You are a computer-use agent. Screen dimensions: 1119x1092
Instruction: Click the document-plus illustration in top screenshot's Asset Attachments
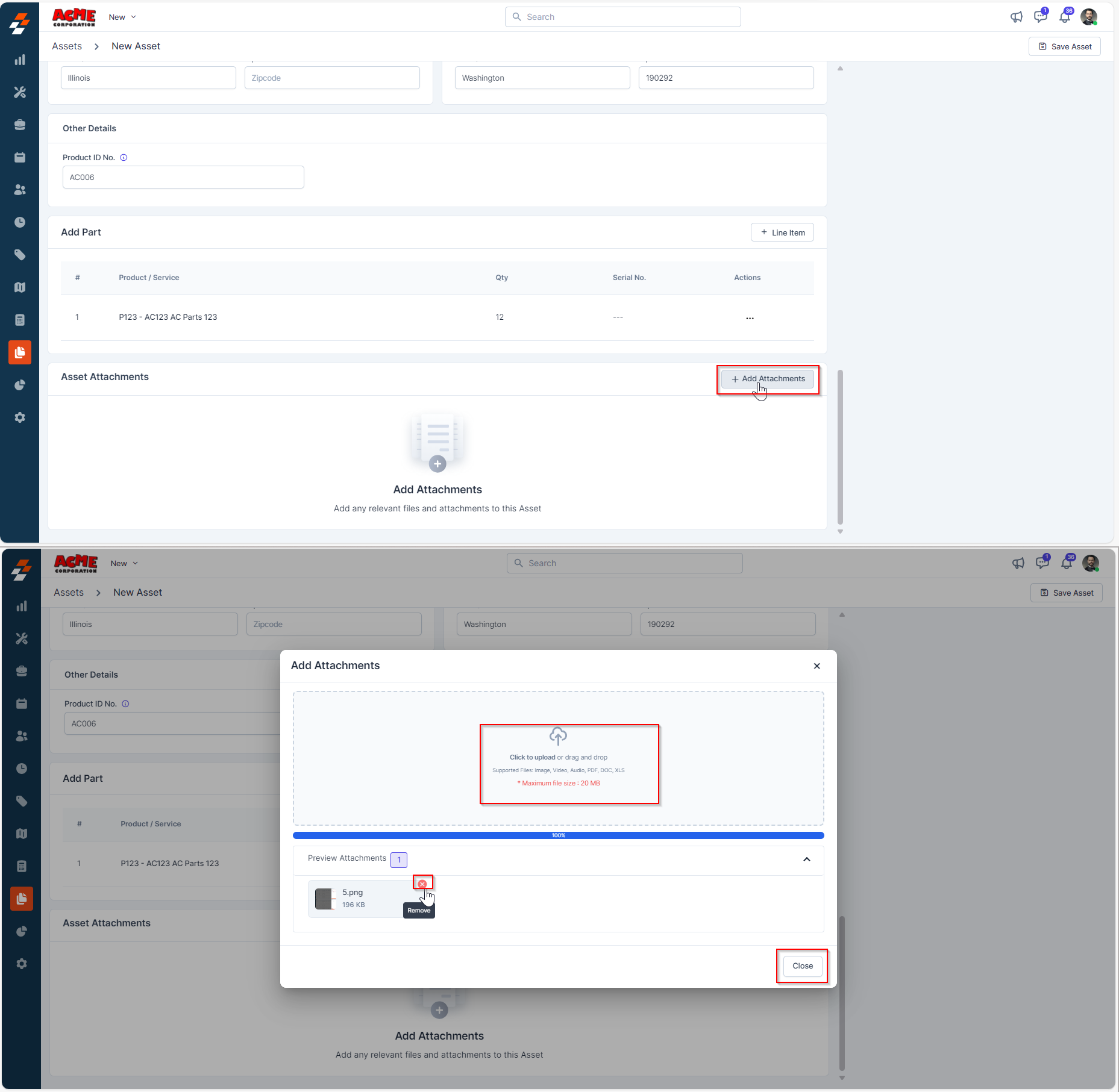[x=438, y=442]
